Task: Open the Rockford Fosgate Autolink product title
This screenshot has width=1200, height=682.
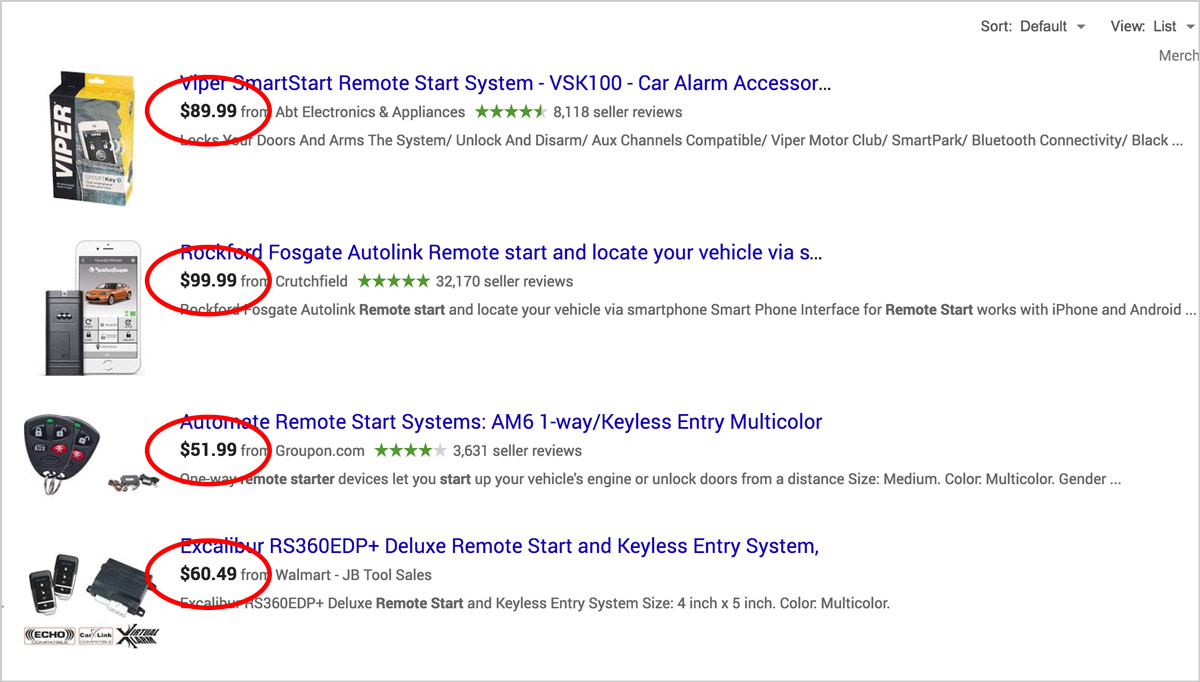Action: [x=501, y=252]
